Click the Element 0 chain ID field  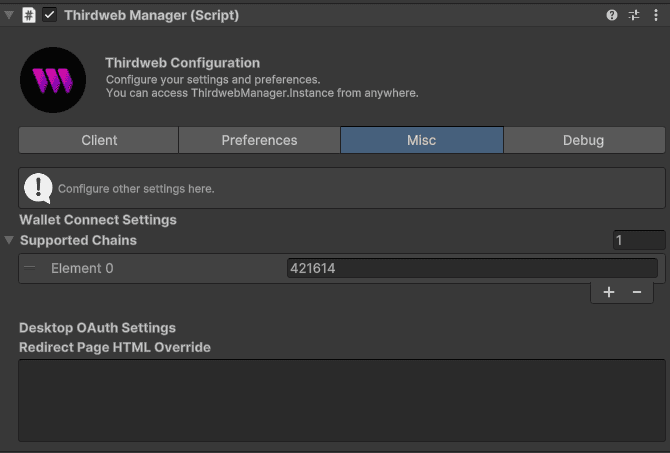point(471,268)
